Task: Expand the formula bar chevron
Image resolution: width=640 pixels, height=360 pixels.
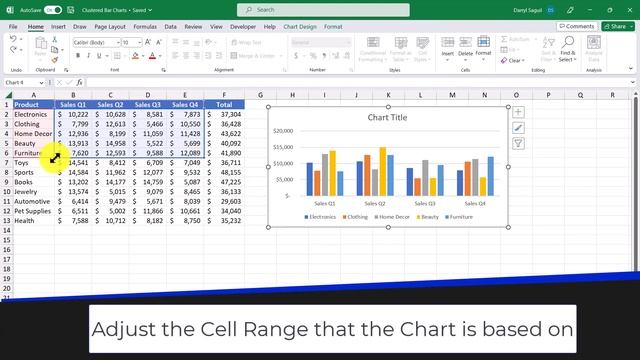Action: pyautogui.click(x=632, y=82)
